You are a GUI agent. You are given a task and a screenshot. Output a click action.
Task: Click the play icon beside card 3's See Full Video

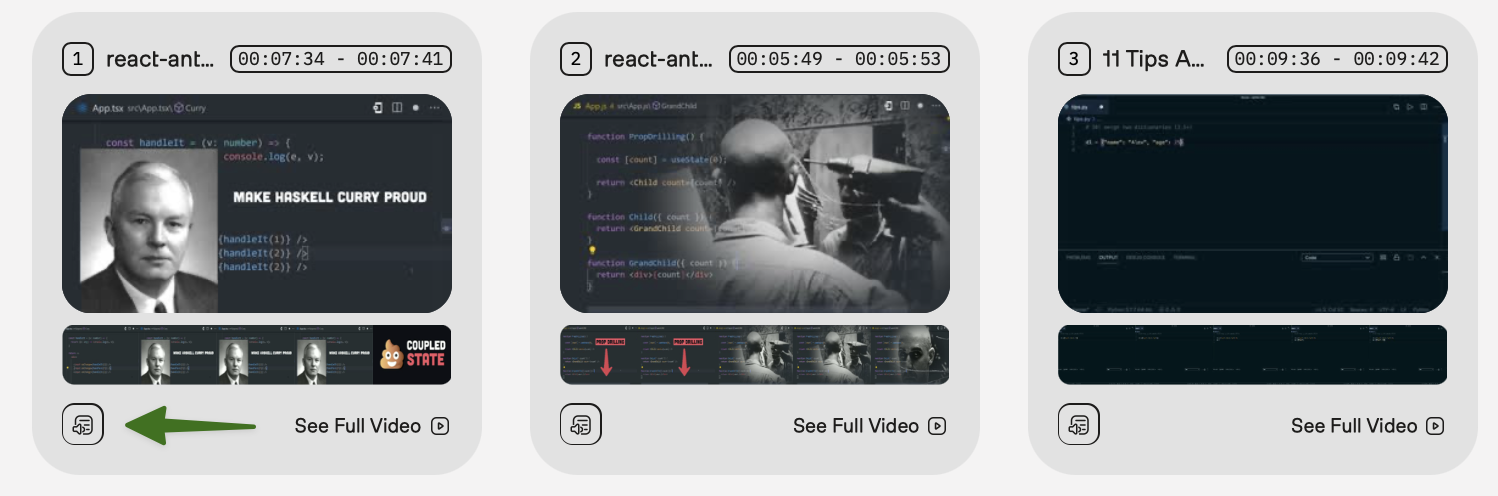pos(1436,426)
